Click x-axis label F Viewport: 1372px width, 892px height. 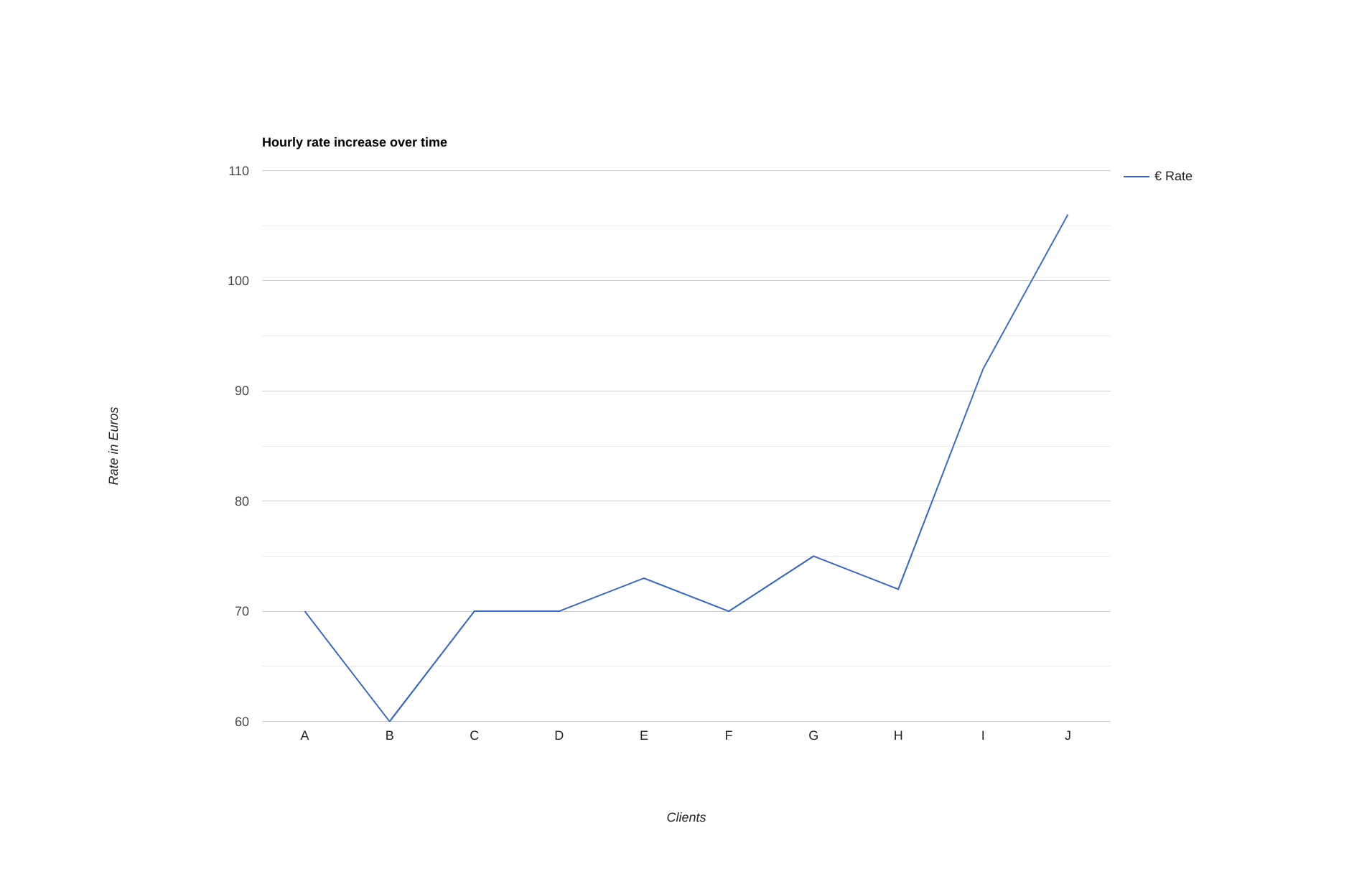[728, 735]
